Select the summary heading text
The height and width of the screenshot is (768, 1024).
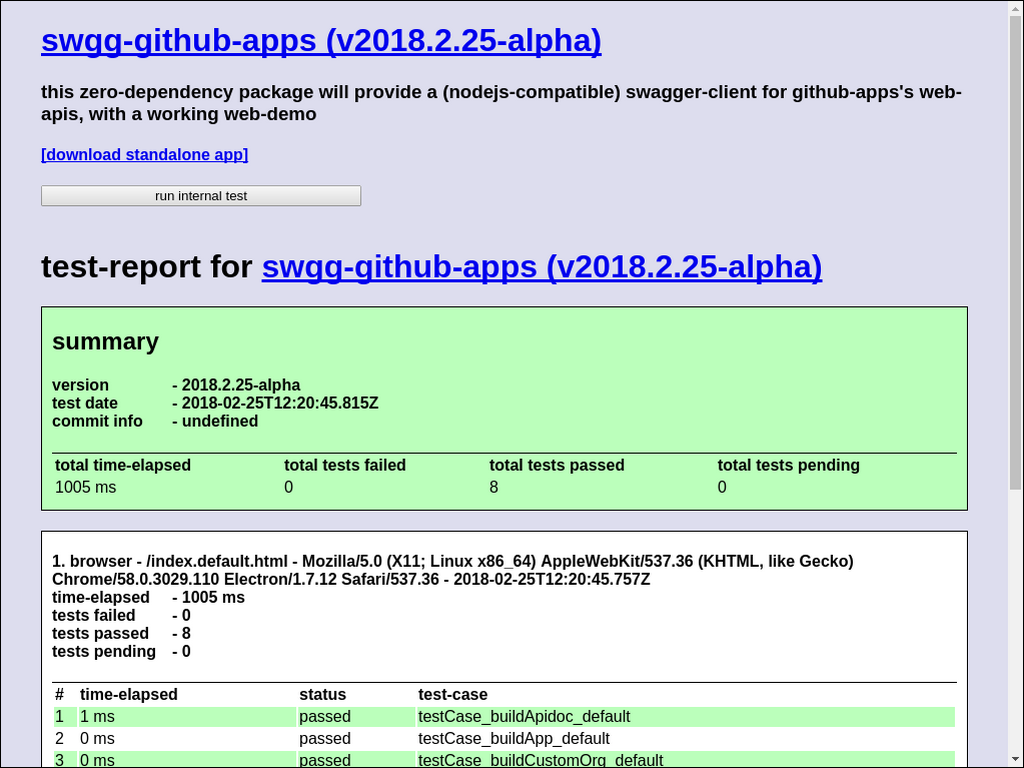(105, 342)
